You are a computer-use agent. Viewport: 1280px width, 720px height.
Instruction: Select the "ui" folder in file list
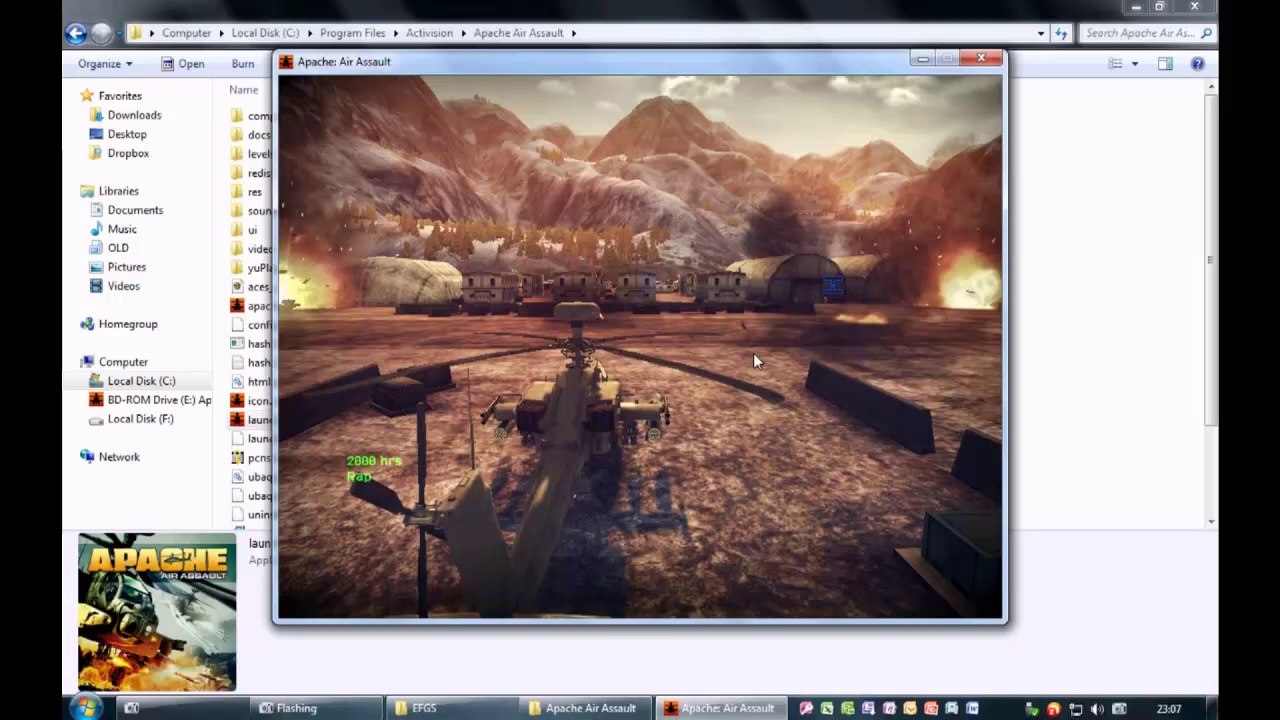coord(252,230)
